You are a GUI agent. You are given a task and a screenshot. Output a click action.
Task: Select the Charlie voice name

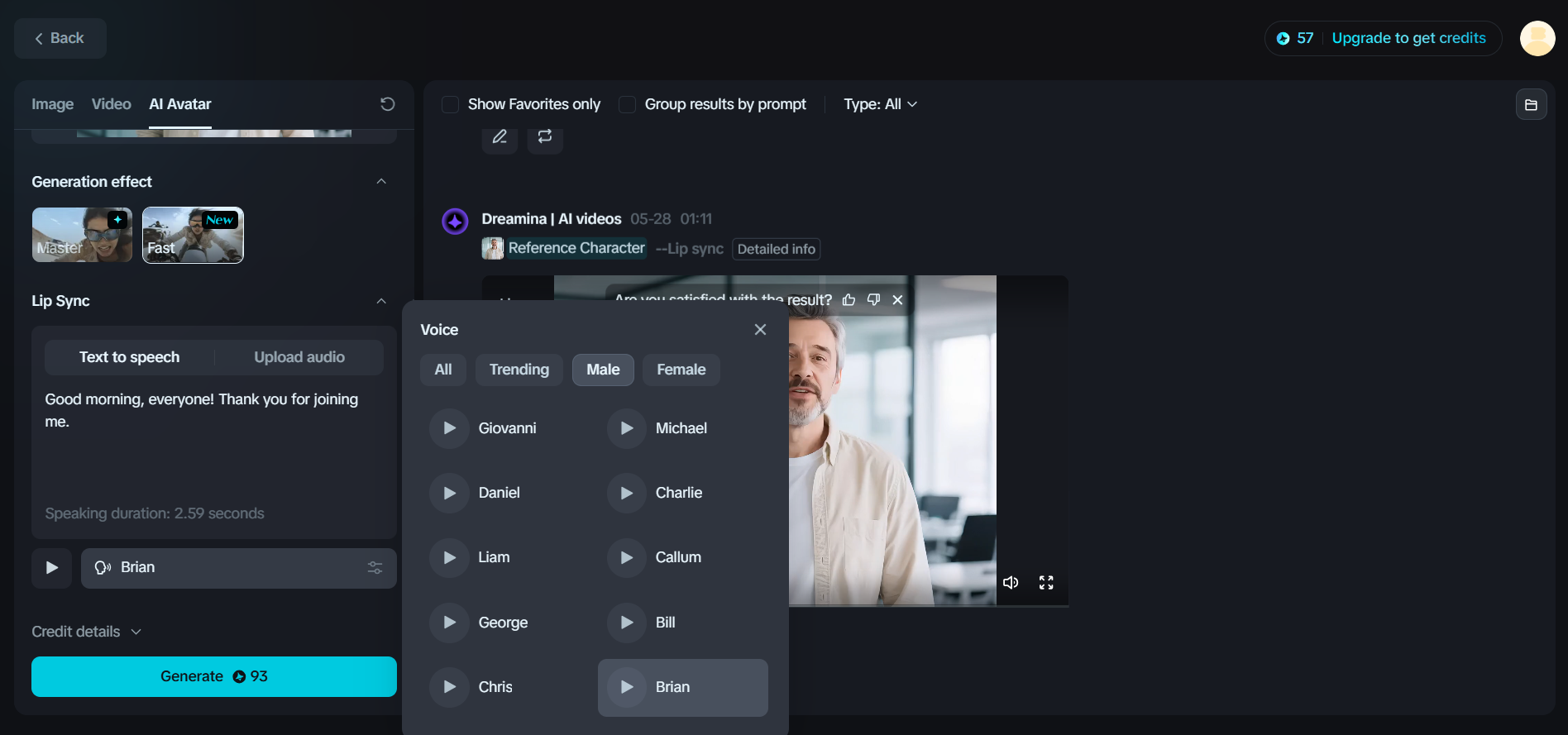tap(678, 493)
